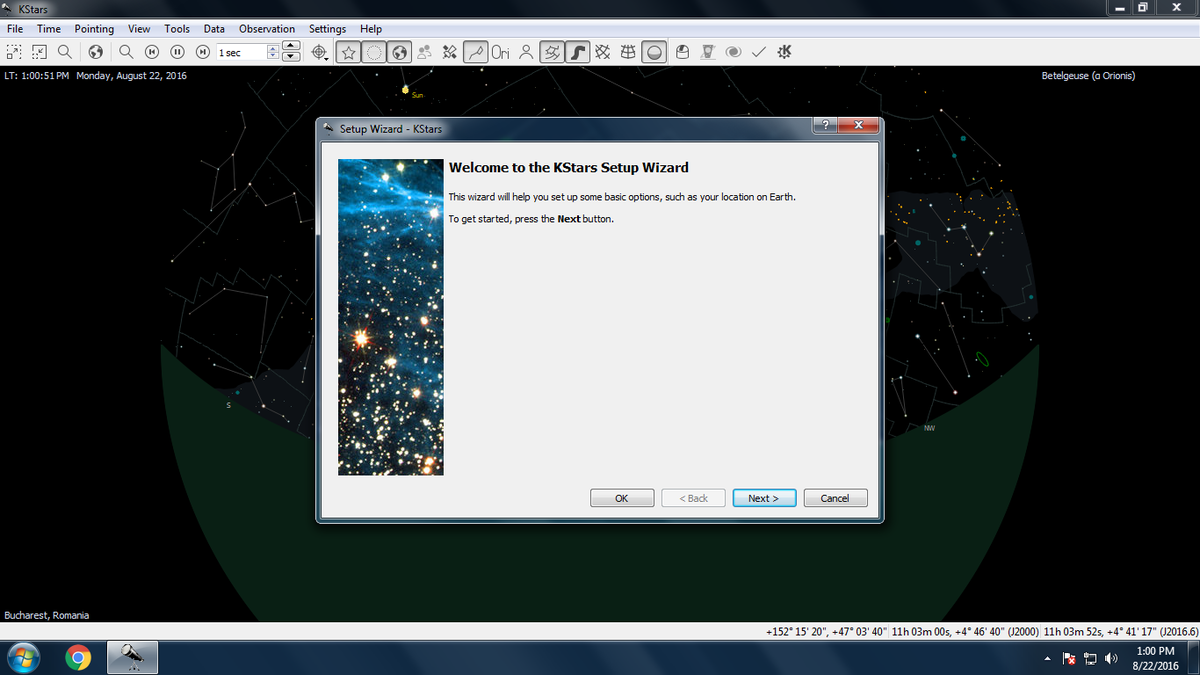Screen dimensions: 1200x675
Task: Toggle constellation lines display
Action: (x=476, y=52)
